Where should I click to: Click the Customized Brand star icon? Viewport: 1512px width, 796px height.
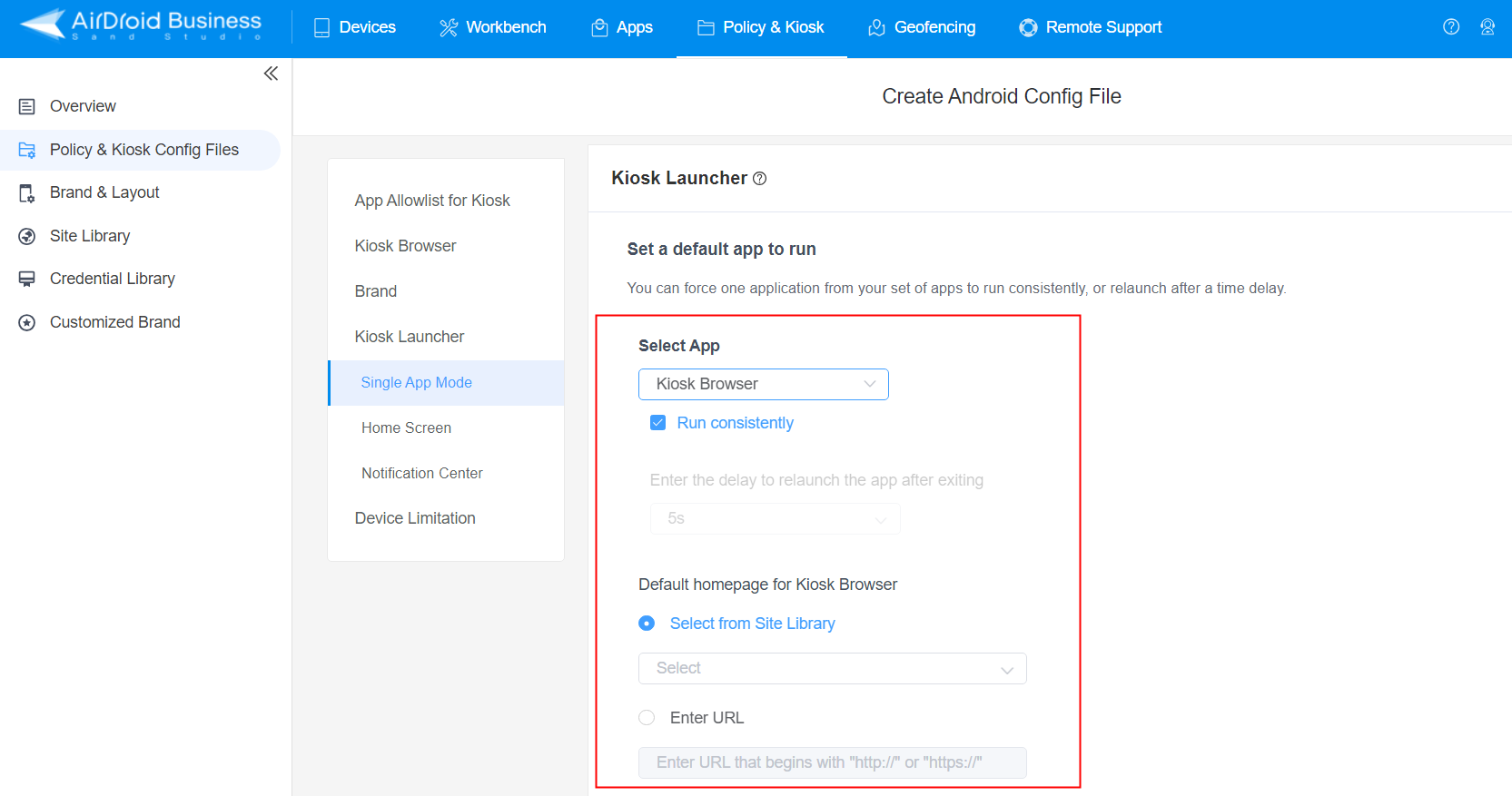(27, 322)
